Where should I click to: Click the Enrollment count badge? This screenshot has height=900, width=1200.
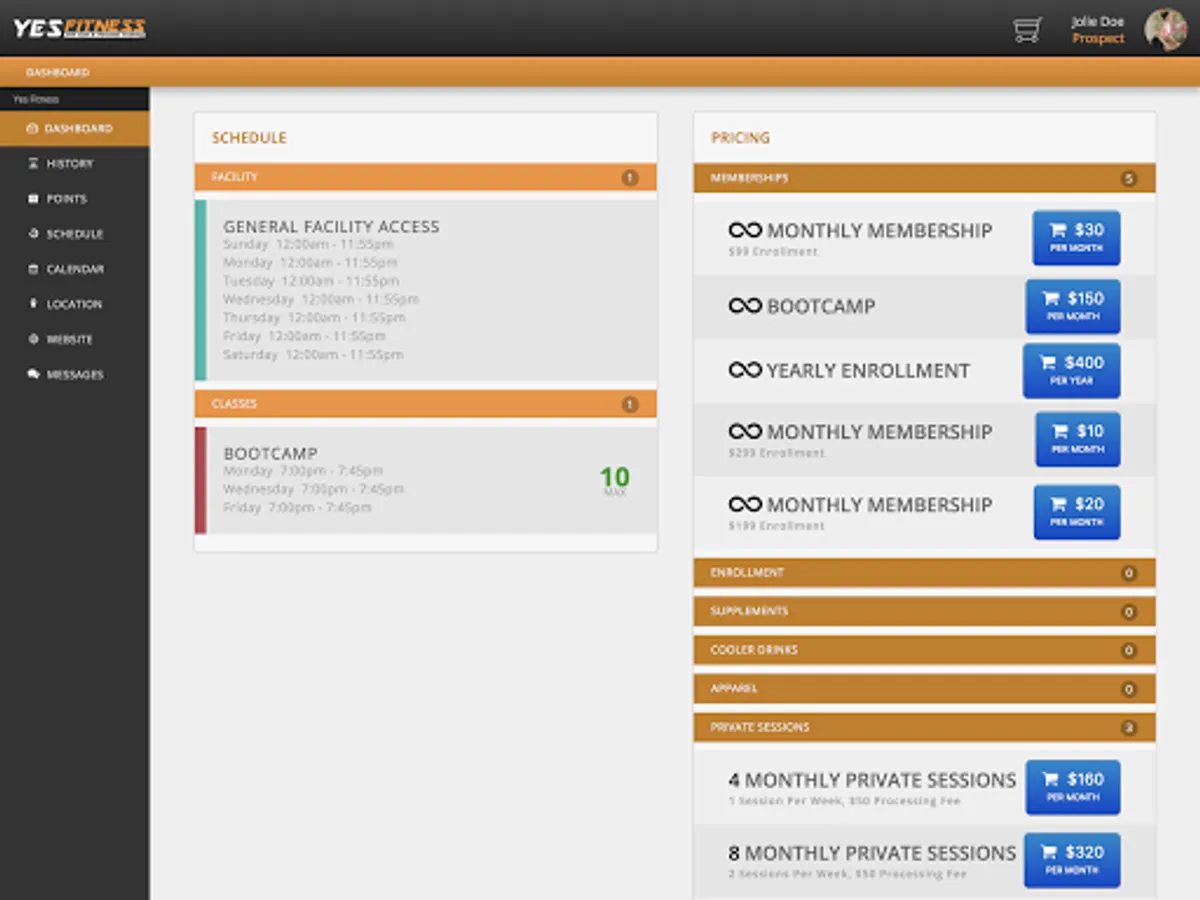pos(1129,574)
